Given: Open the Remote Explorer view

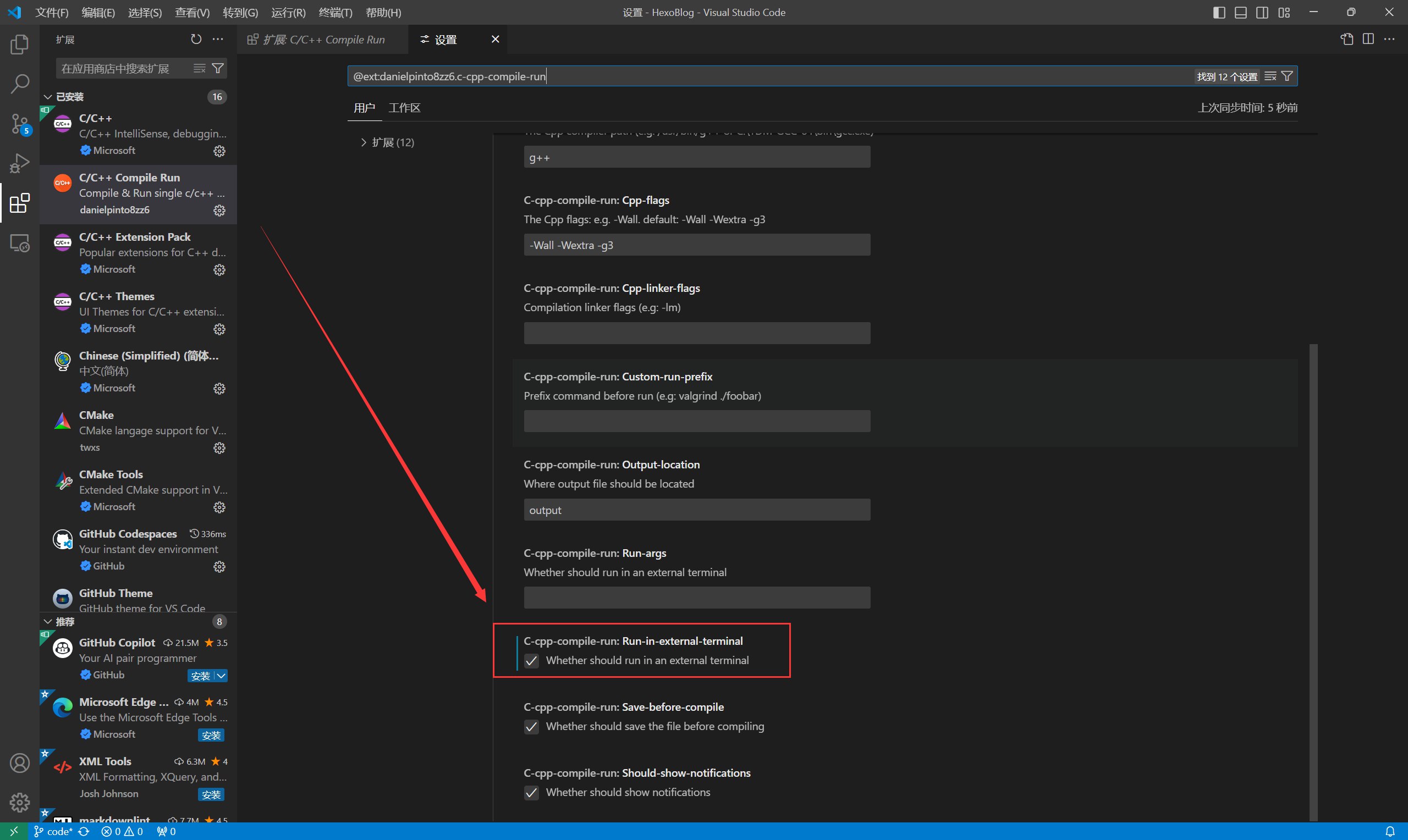Looking at the screenshot, I should [x=20, y=243].
